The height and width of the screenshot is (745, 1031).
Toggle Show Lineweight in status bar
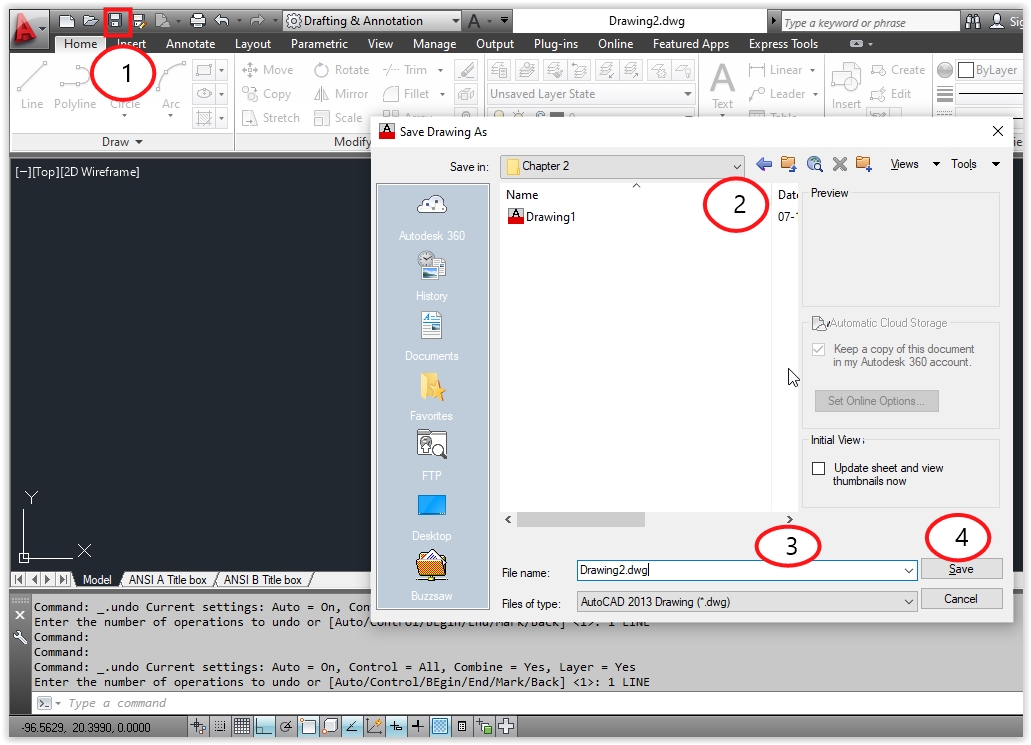point(418,727)
